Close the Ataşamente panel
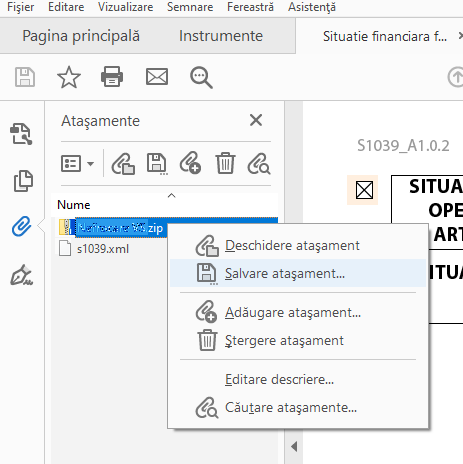Screen dimensions: 463x464 point(256,120)
